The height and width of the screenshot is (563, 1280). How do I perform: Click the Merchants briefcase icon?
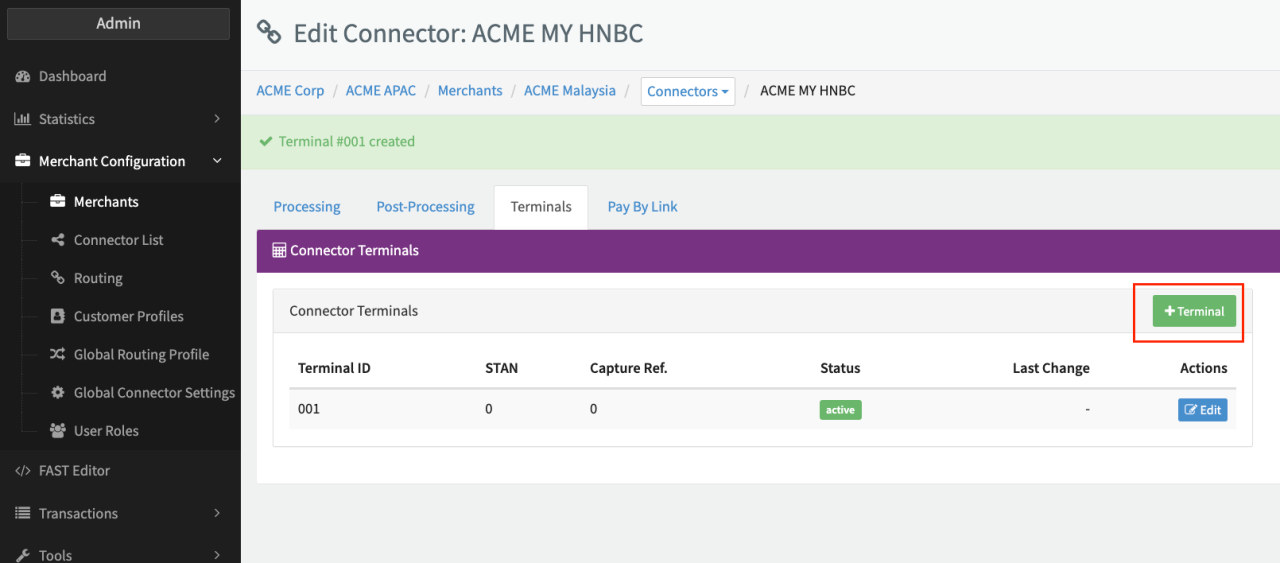click(x=57, y=202)
